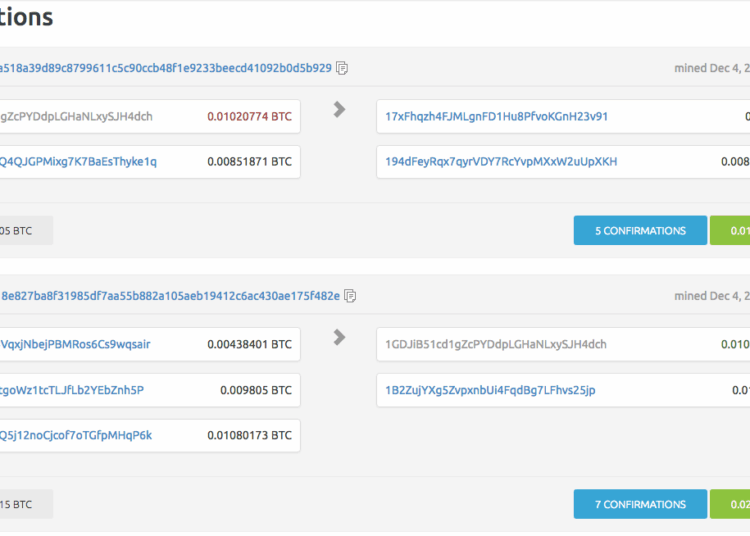750x536 pixels.
Task: Click the arrow icon in the second transaction
Action: point(339,337)
